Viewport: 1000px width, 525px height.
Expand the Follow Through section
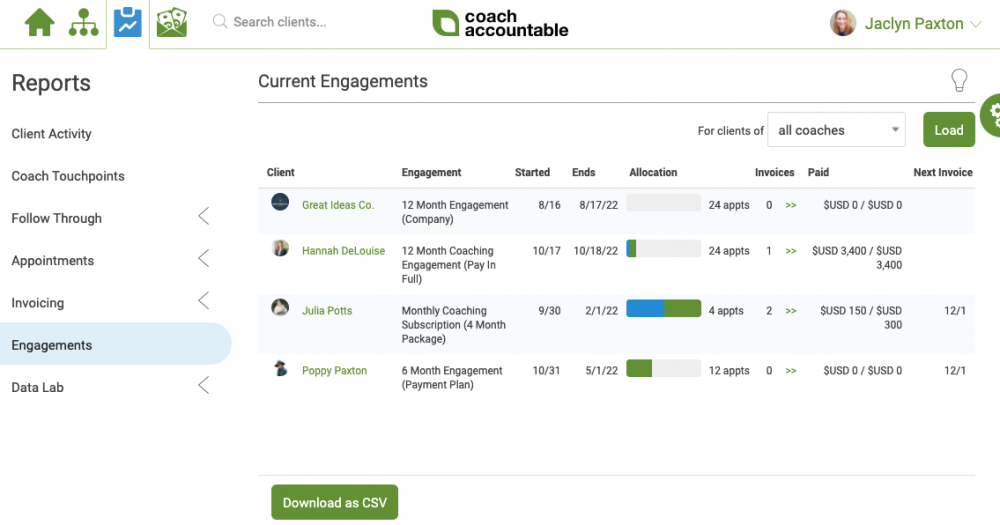(x=203, y=216)
